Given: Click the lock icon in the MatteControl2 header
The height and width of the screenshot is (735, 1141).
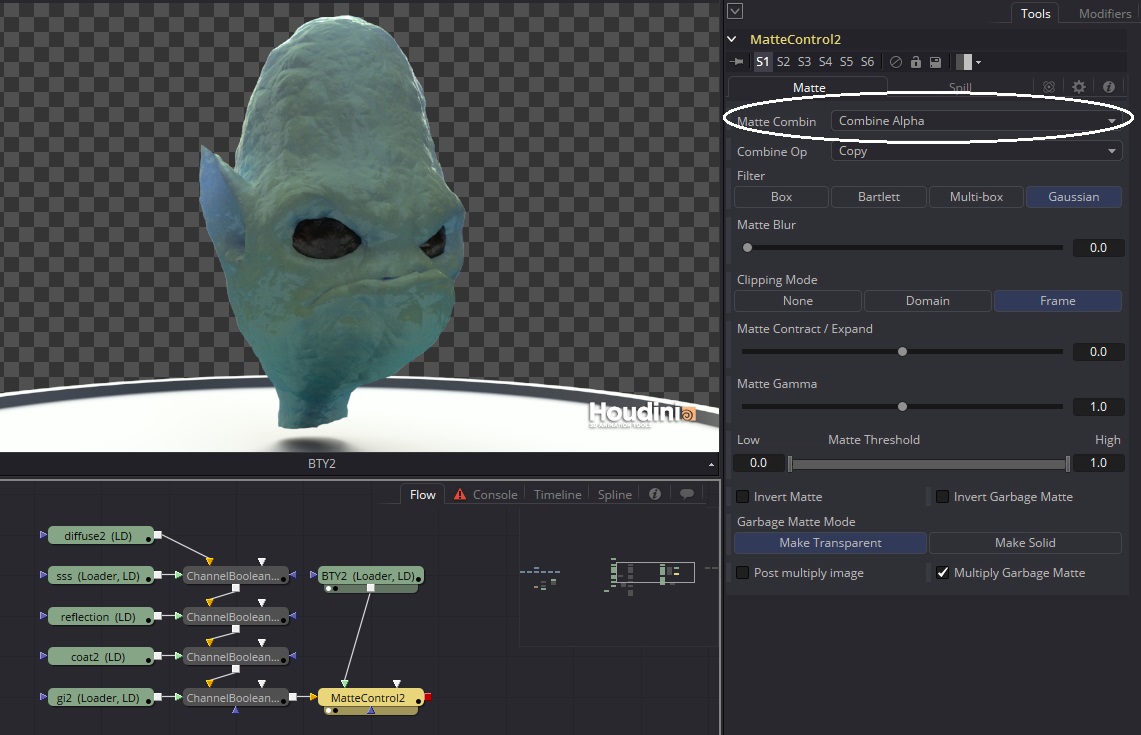Looking at the screenshot, I should 916,61.
